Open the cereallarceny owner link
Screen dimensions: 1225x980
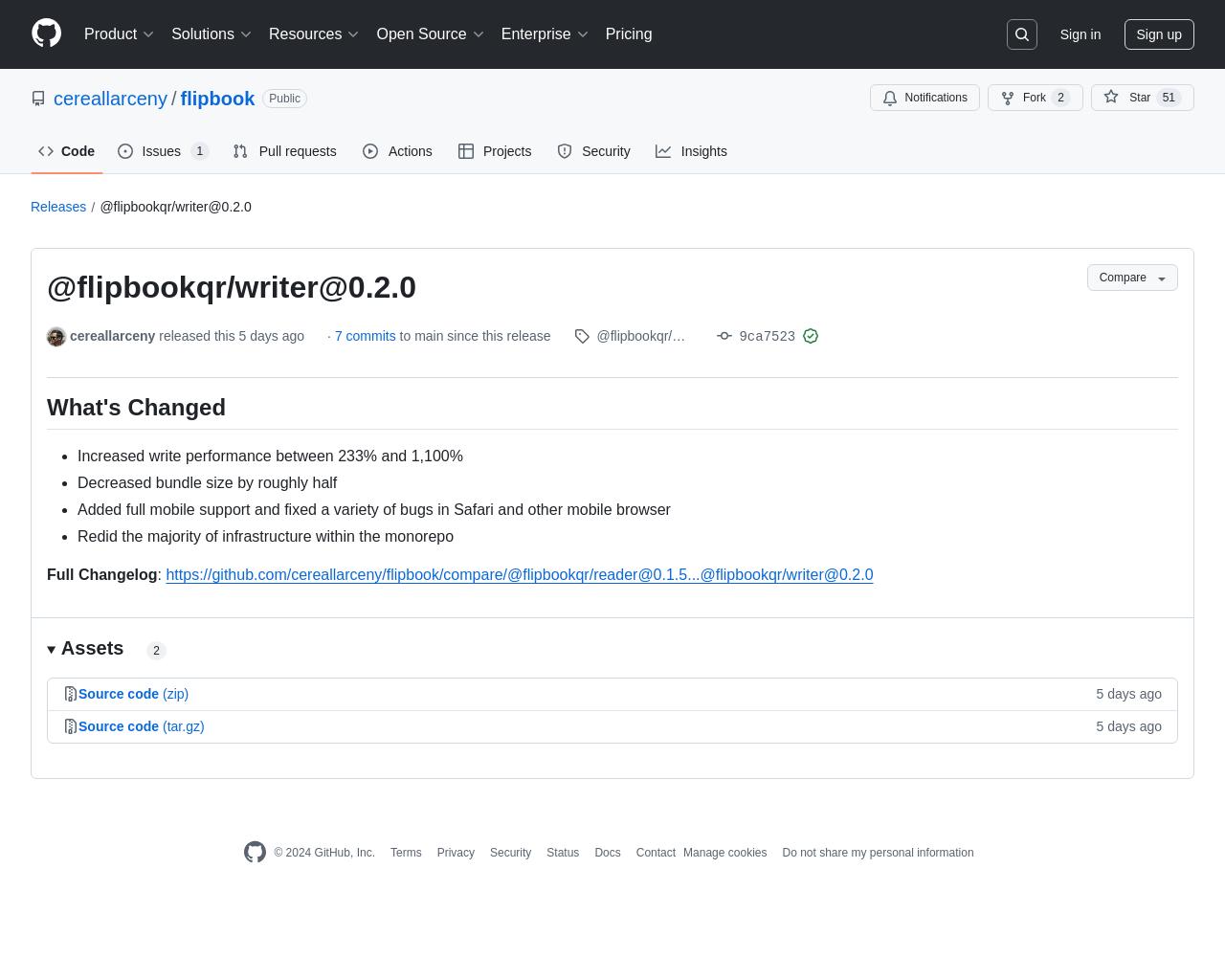coord(110,99)
